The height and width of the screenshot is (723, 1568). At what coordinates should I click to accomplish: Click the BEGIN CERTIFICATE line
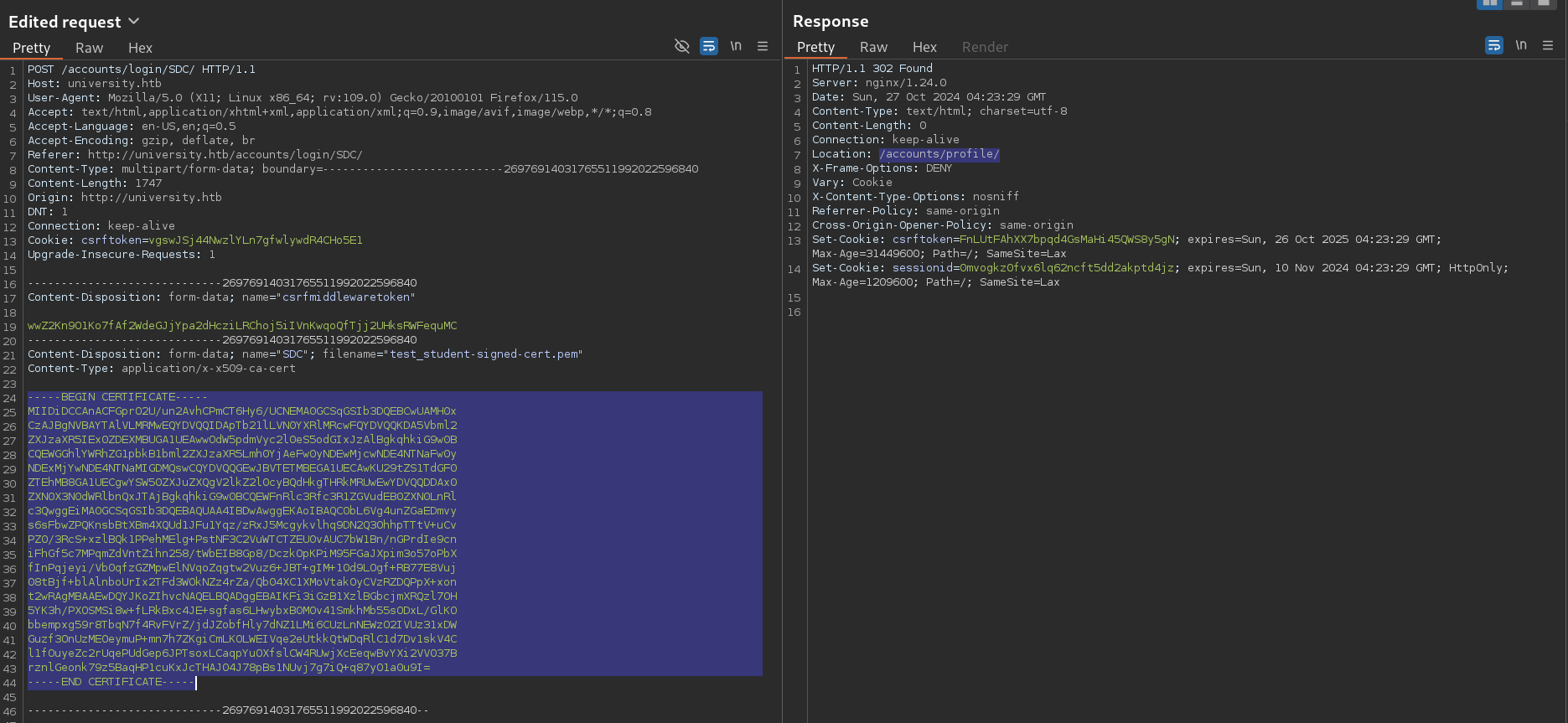118,397
